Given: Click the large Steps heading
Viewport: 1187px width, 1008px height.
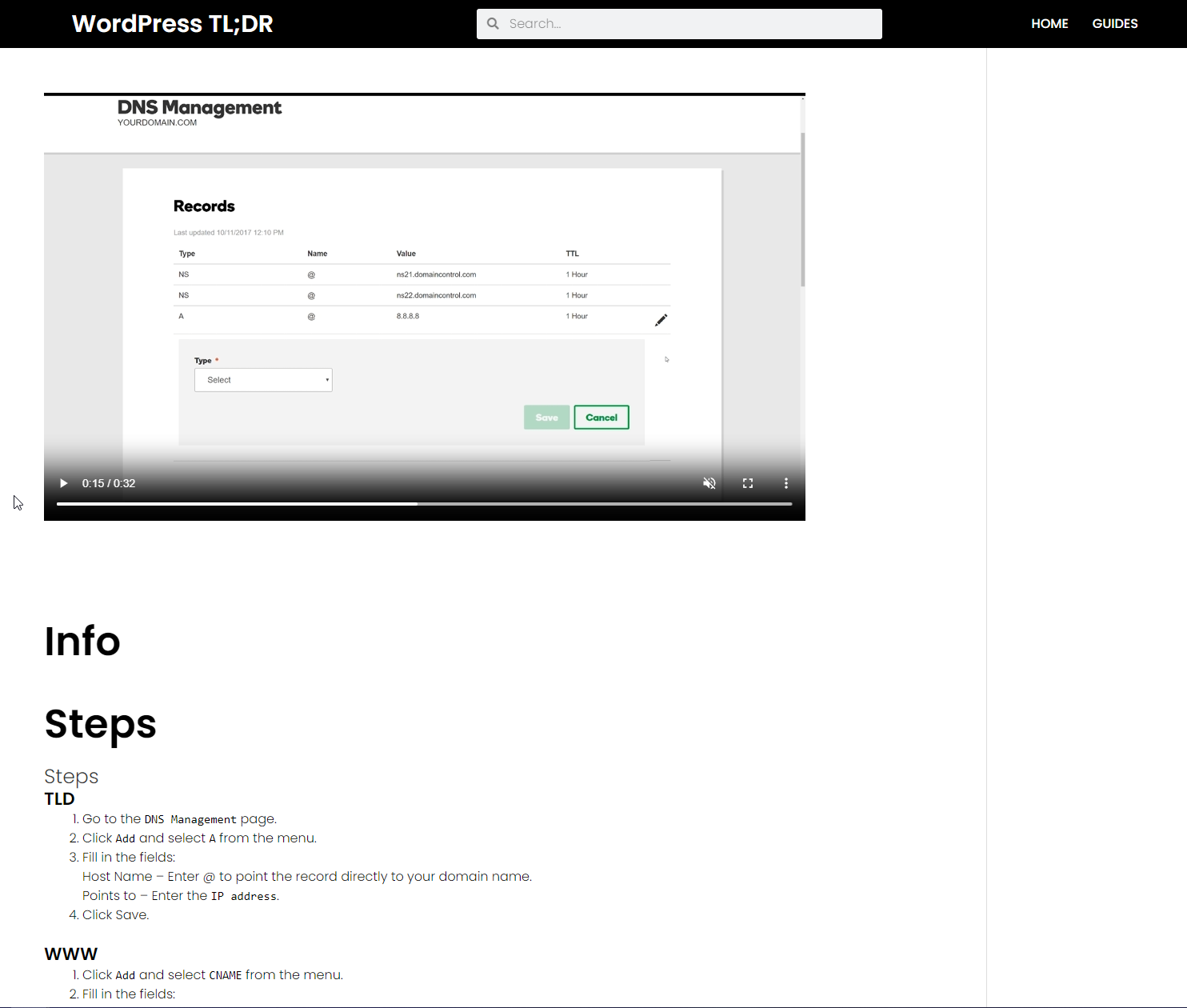Looking at the screenshot, I should click(101, 724).
